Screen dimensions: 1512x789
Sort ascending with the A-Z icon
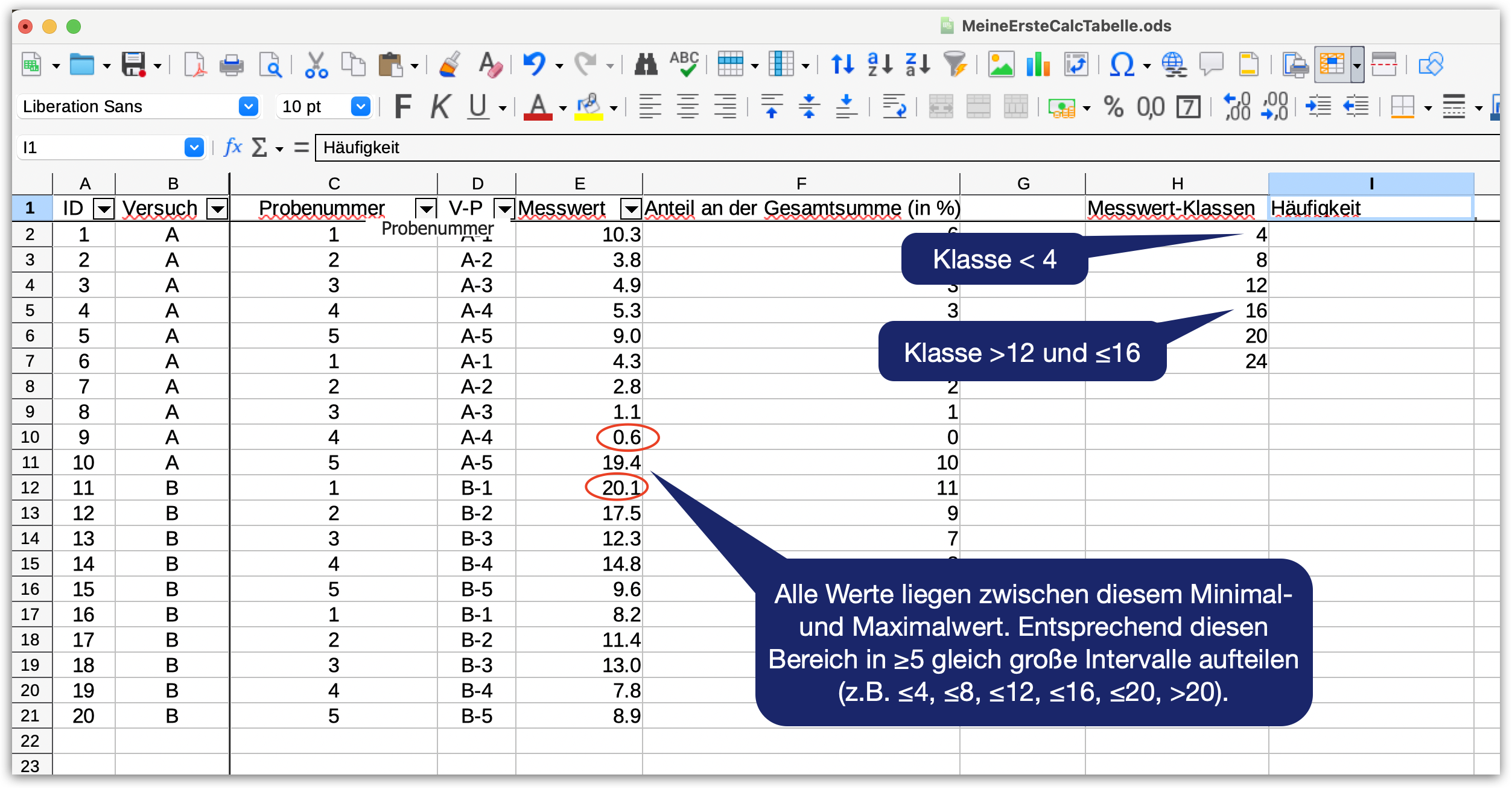coord(878,63)
